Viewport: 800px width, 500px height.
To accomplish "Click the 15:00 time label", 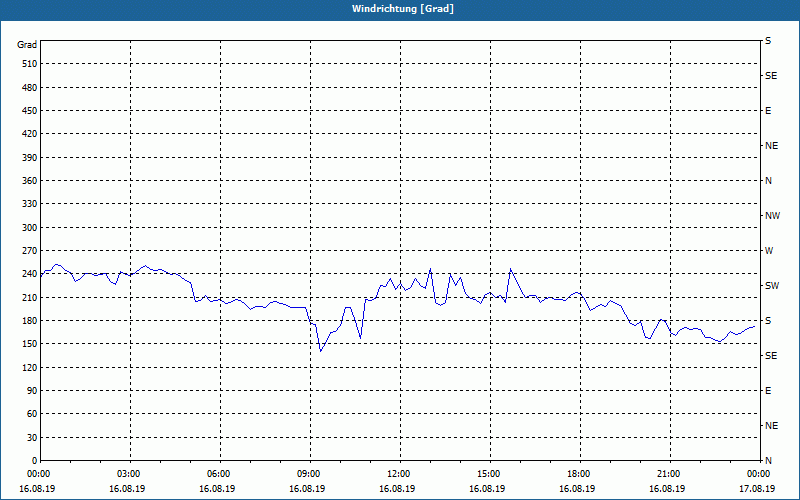I will [489, 474].
